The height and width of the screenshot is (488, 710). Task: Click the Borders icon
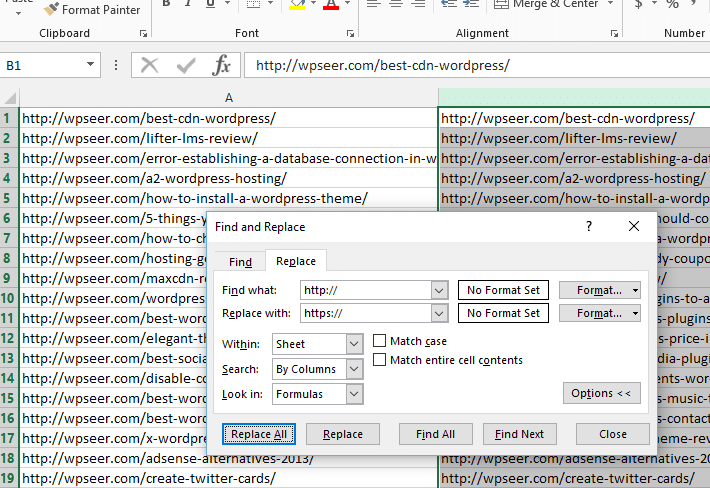click(253, 5)
